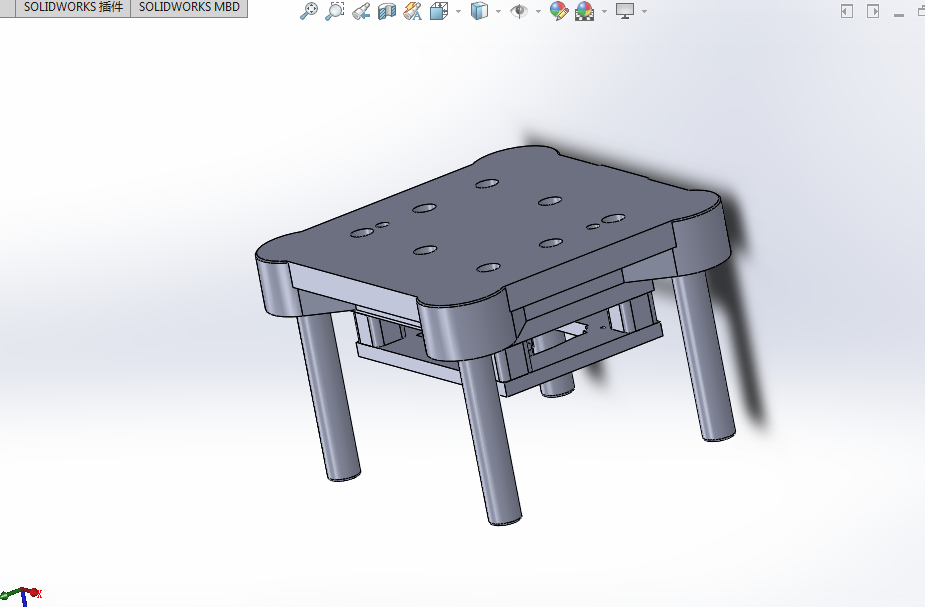Click the XYZ orientation triad
Screen dimensions: 925x607
pyautogui.click(x=21, y=596)
